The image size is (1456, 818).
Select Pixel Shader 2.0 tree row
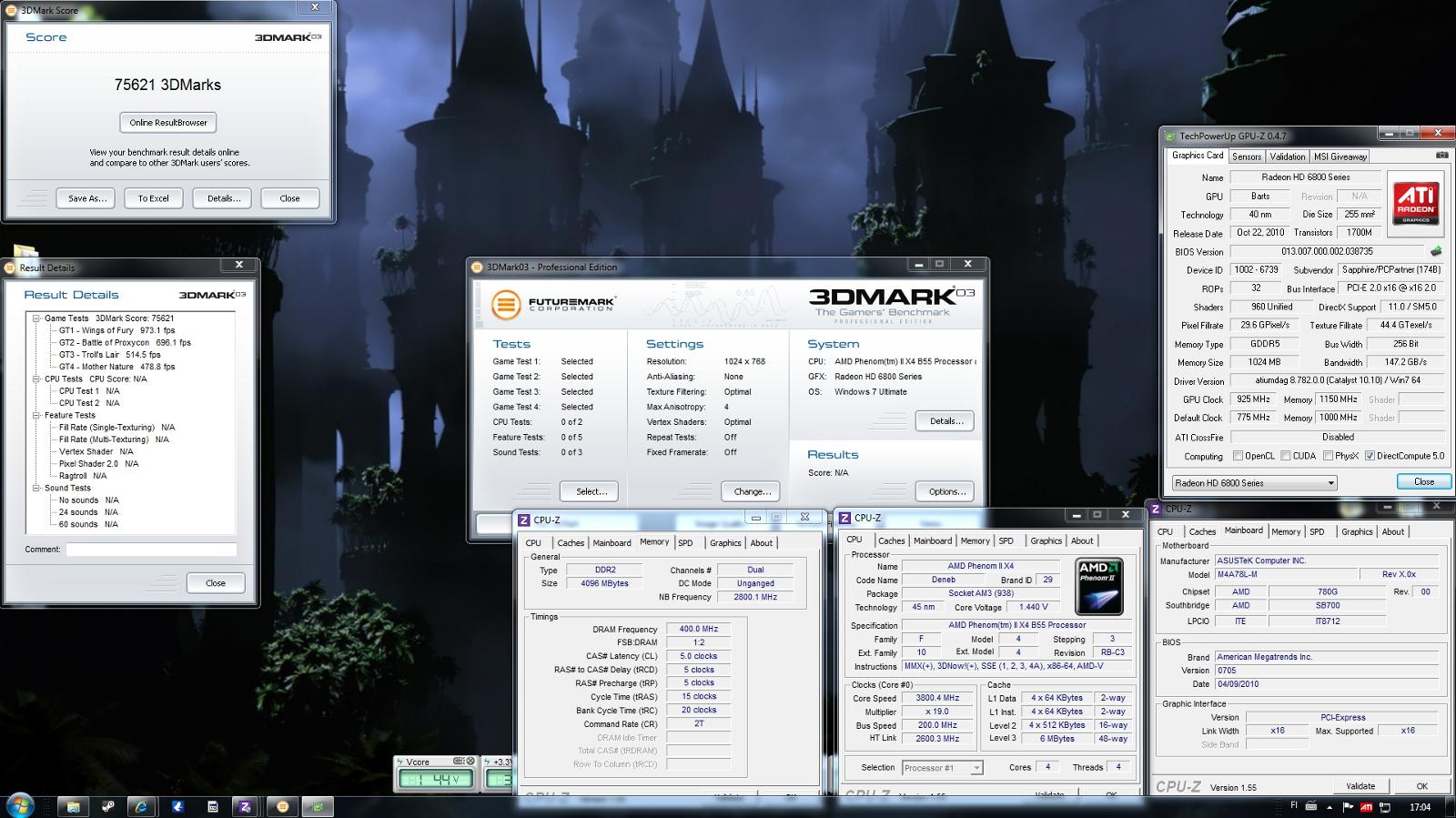pyautogui.click(x=98, y=463)
